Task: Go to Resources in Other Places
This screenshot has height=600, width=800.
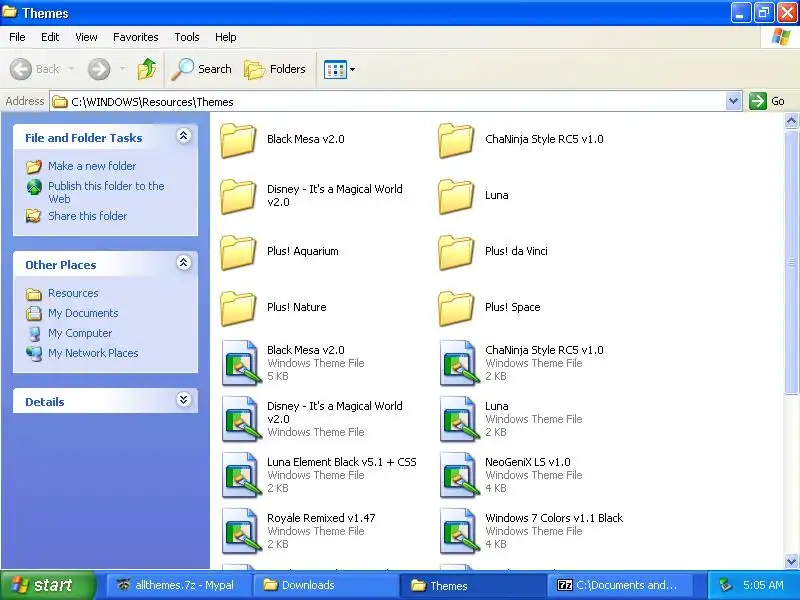Action: (x=73, y=293)
